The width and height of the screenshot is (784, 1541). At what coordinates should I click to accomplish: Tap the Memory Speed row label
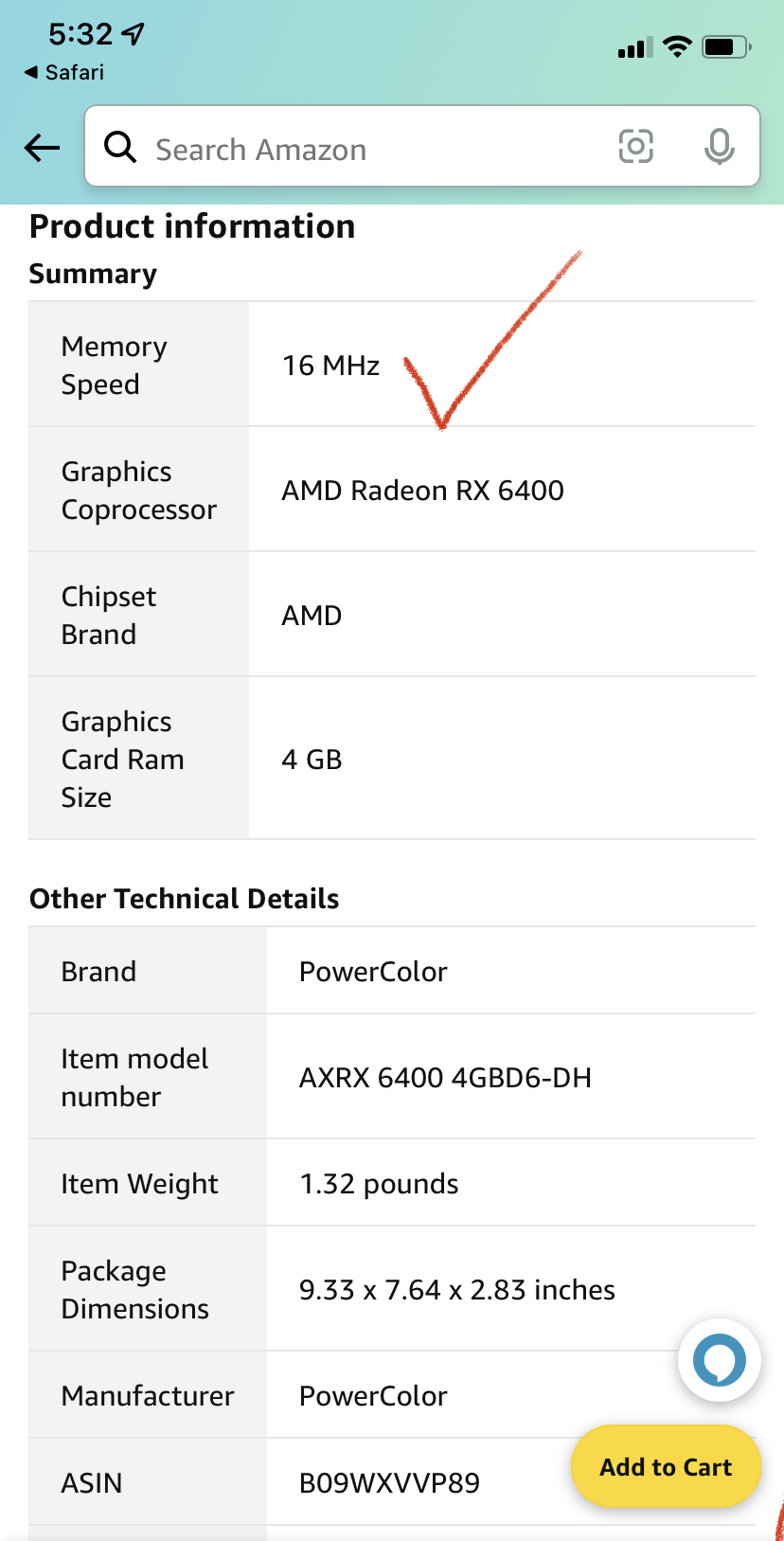114,365
